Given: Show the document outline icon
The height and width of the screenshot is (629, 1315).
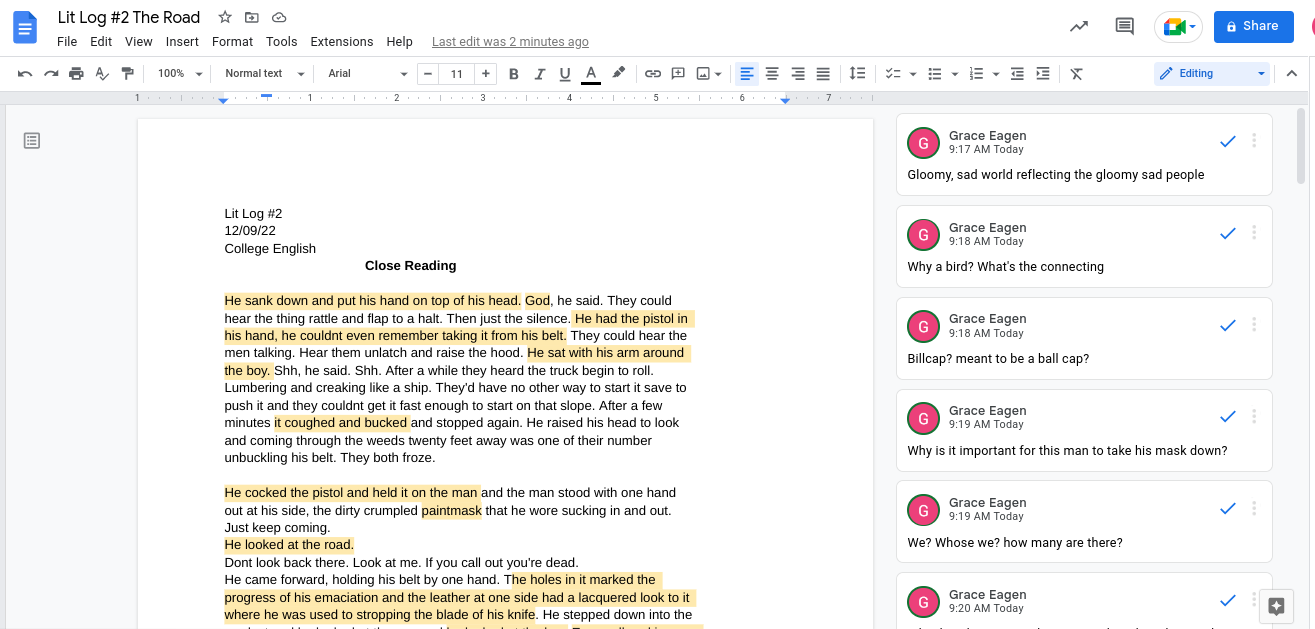Looking at the screenshot, I should pos(32,141).
